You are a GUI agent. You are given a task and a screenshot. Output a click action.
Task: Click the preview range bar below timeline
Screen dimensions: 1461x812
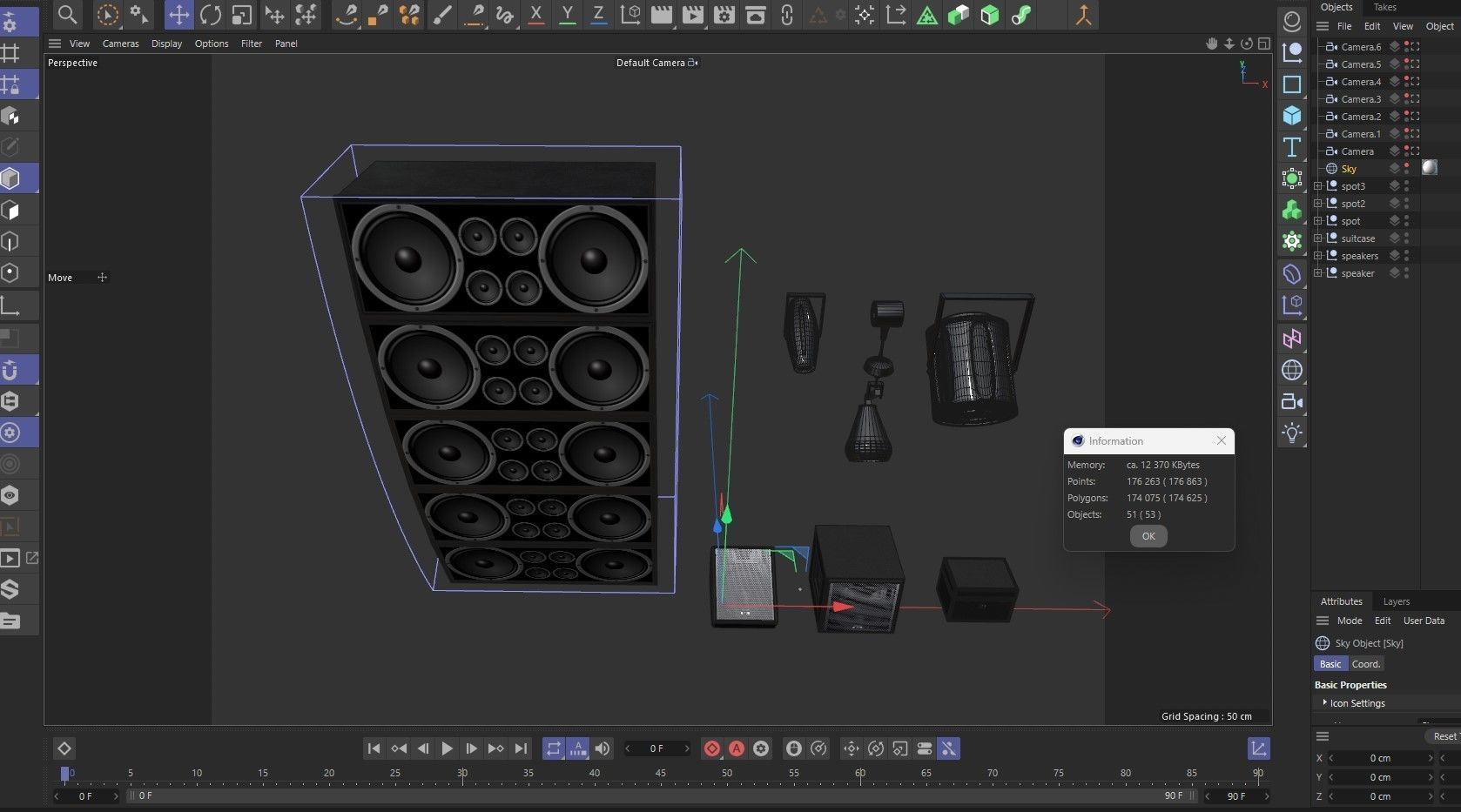coord(662,795)
